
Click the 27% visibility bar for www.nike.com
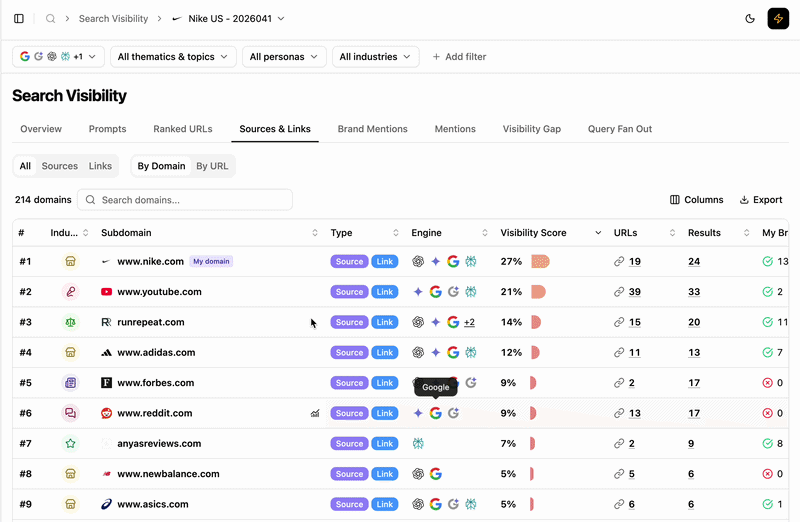point(540,261)
